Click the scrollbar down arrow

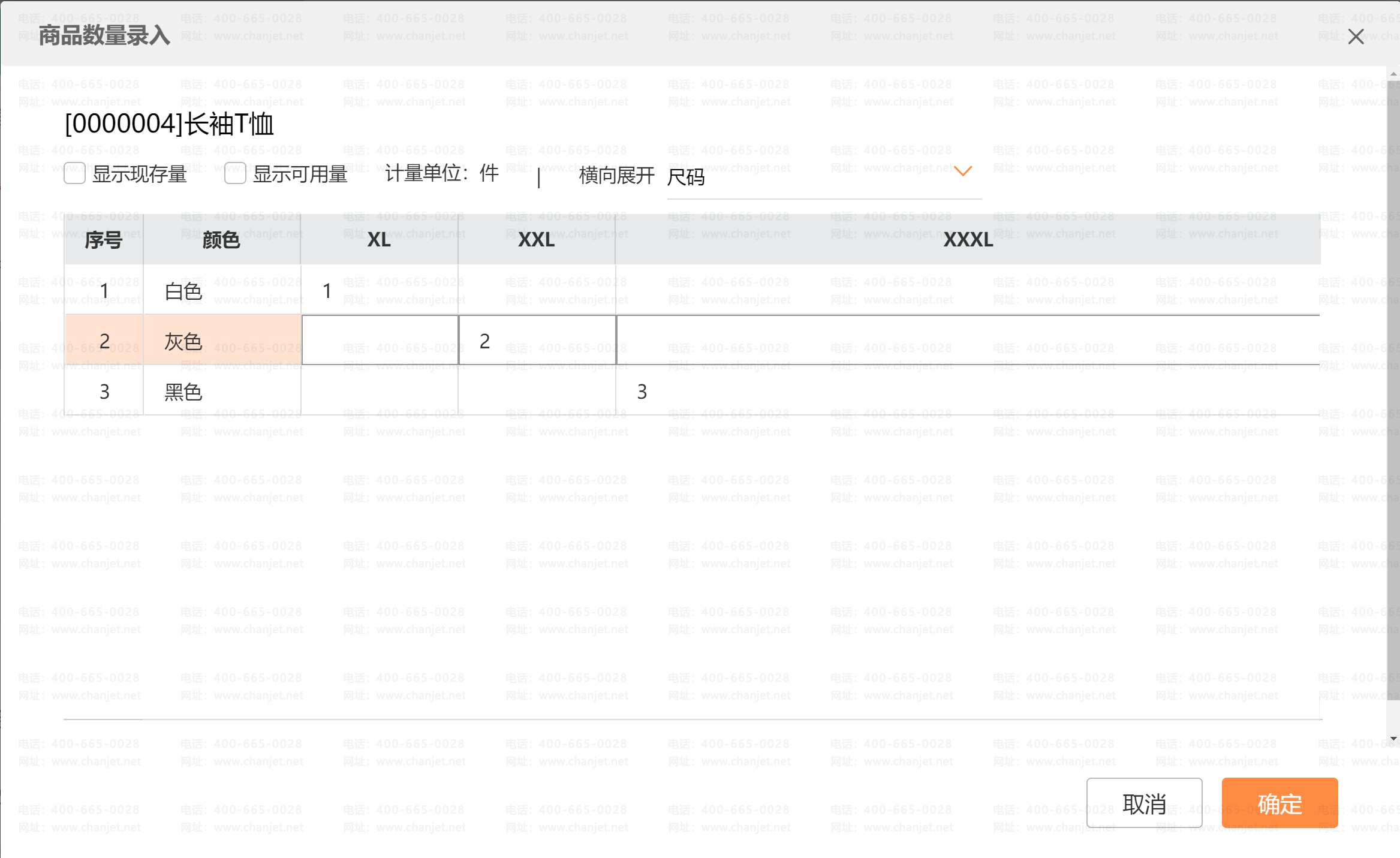point(1393,739)
